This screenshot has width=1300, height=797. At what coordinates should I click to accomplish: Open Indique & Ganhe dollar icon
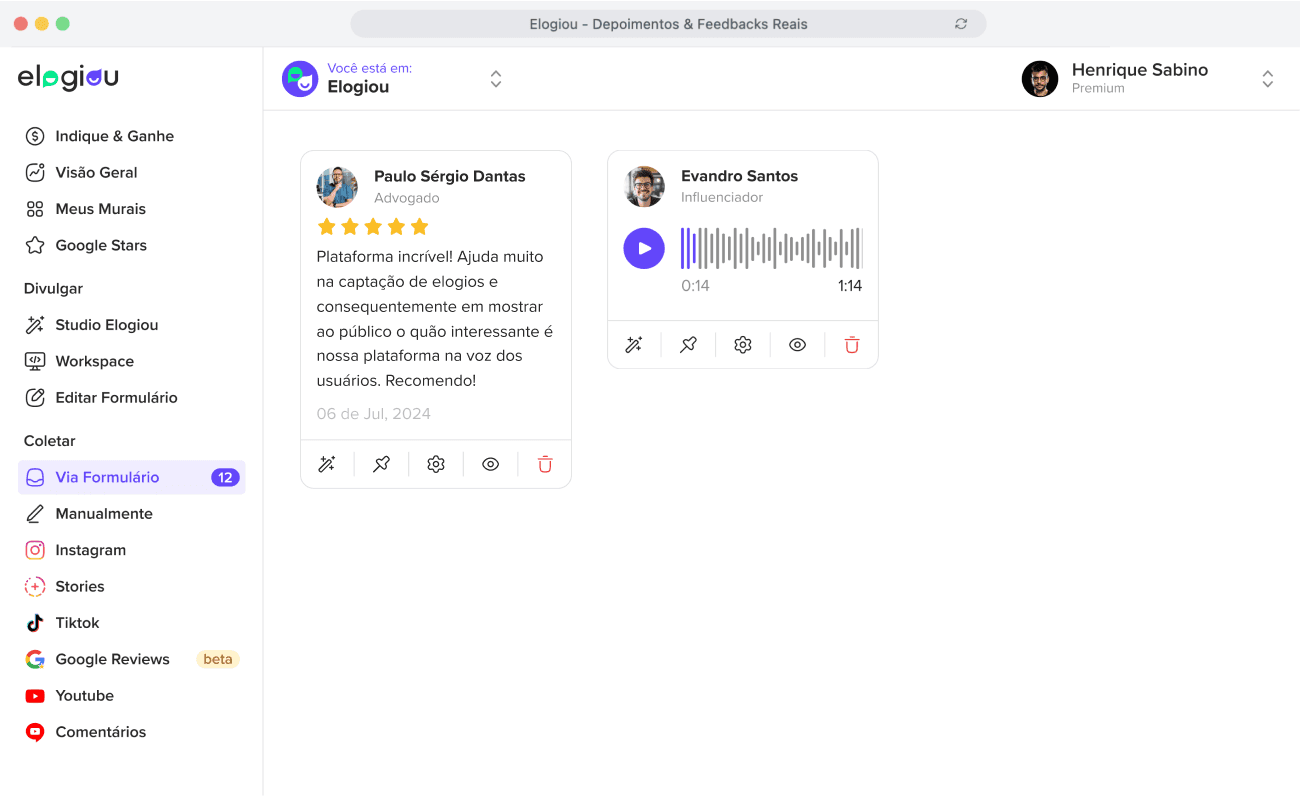coord(35,136)
